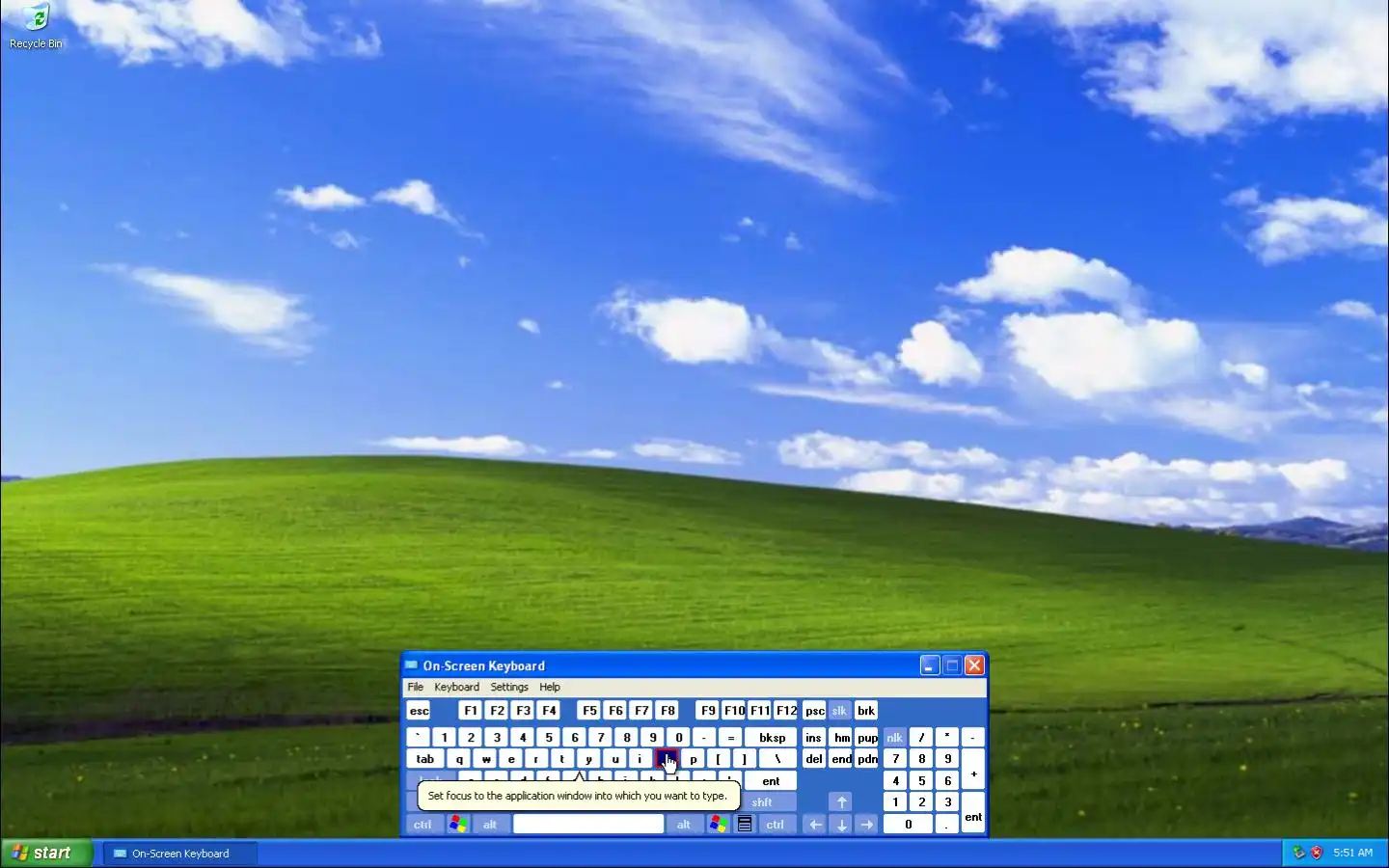Toggle the right ctrl key
Screen dimensions: 1389x868
pyautogui.click(x=776, y=825)
